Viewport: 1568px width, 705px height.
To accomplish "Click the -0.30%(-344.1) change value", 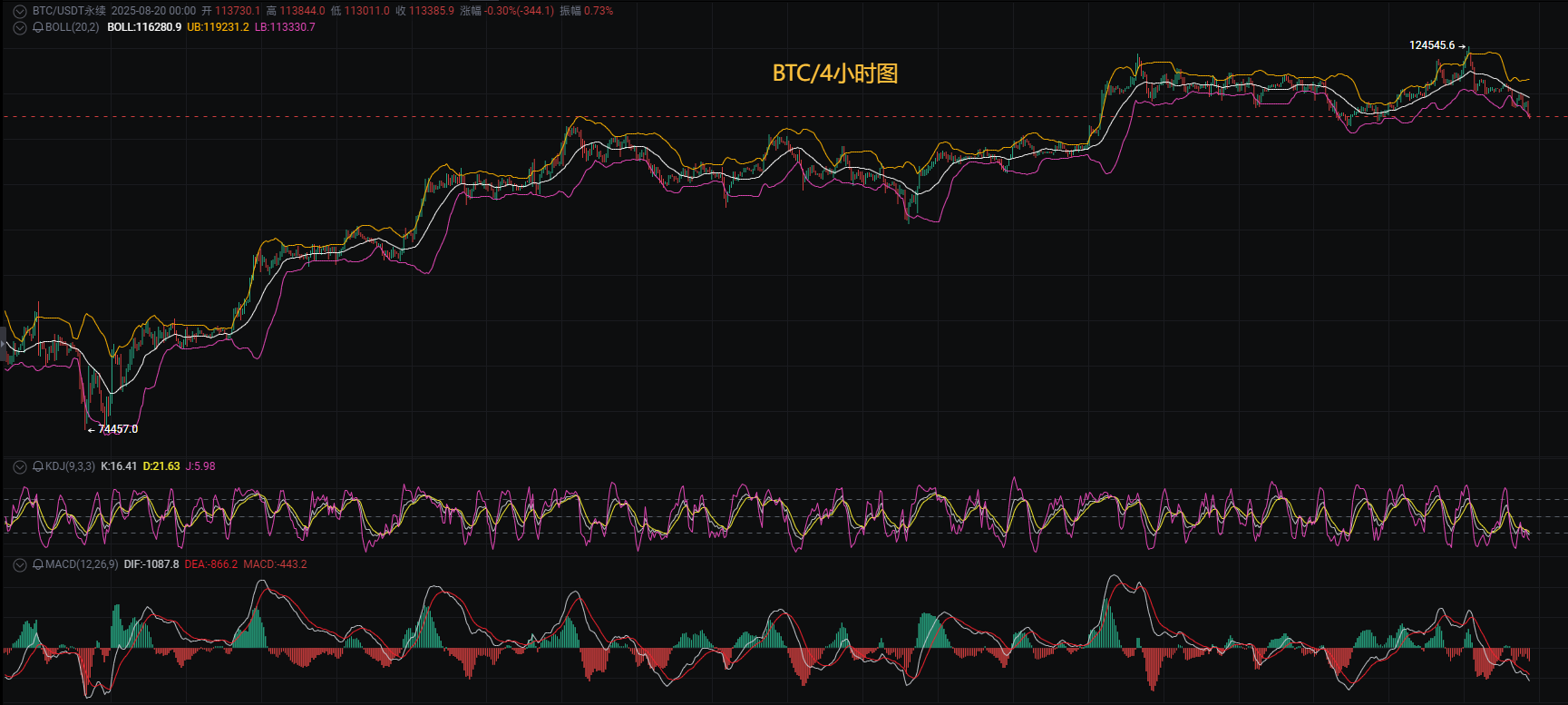I will click(519, 11).
